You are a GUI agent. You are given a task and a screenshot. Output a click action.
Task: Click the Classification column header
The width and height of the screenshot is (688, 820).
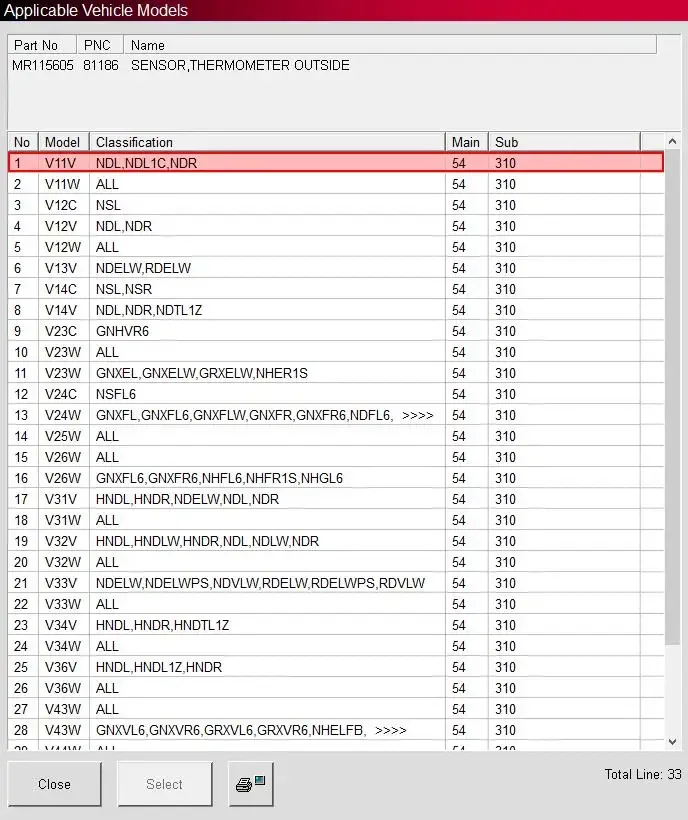pos(267,142)
